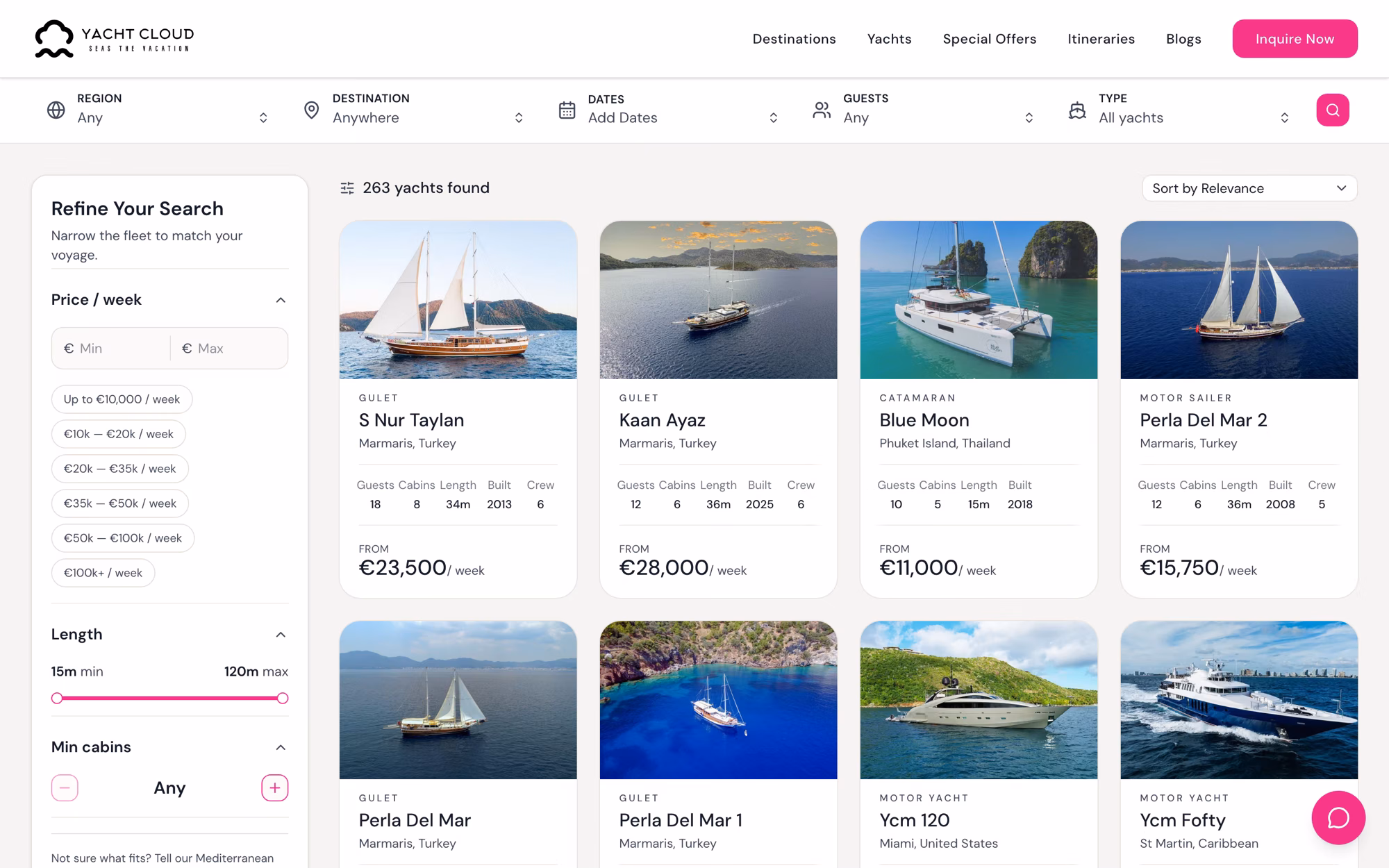Click the filter sliders icon by results count
Image resolution: width=1389 pixels, height=868 pixels.
click(x=347, y=188)
